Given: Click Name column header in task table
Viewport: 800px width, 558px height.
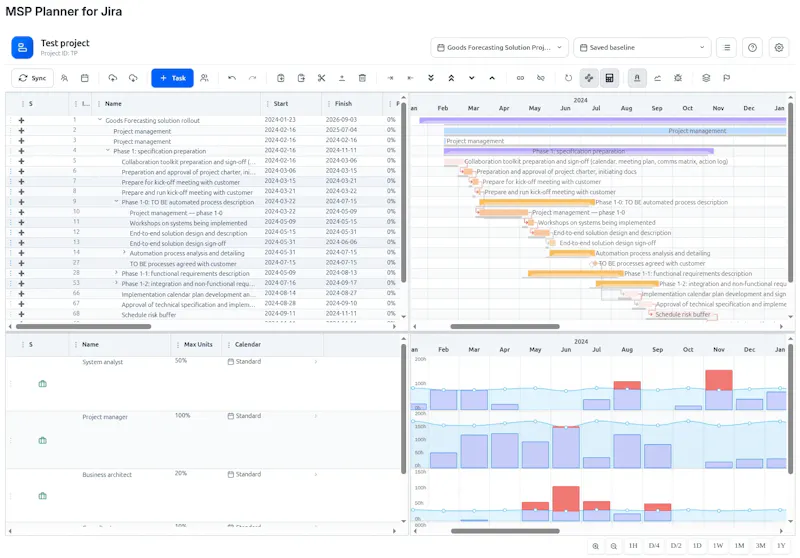Looking at the screenshot, I should point(113,104).
